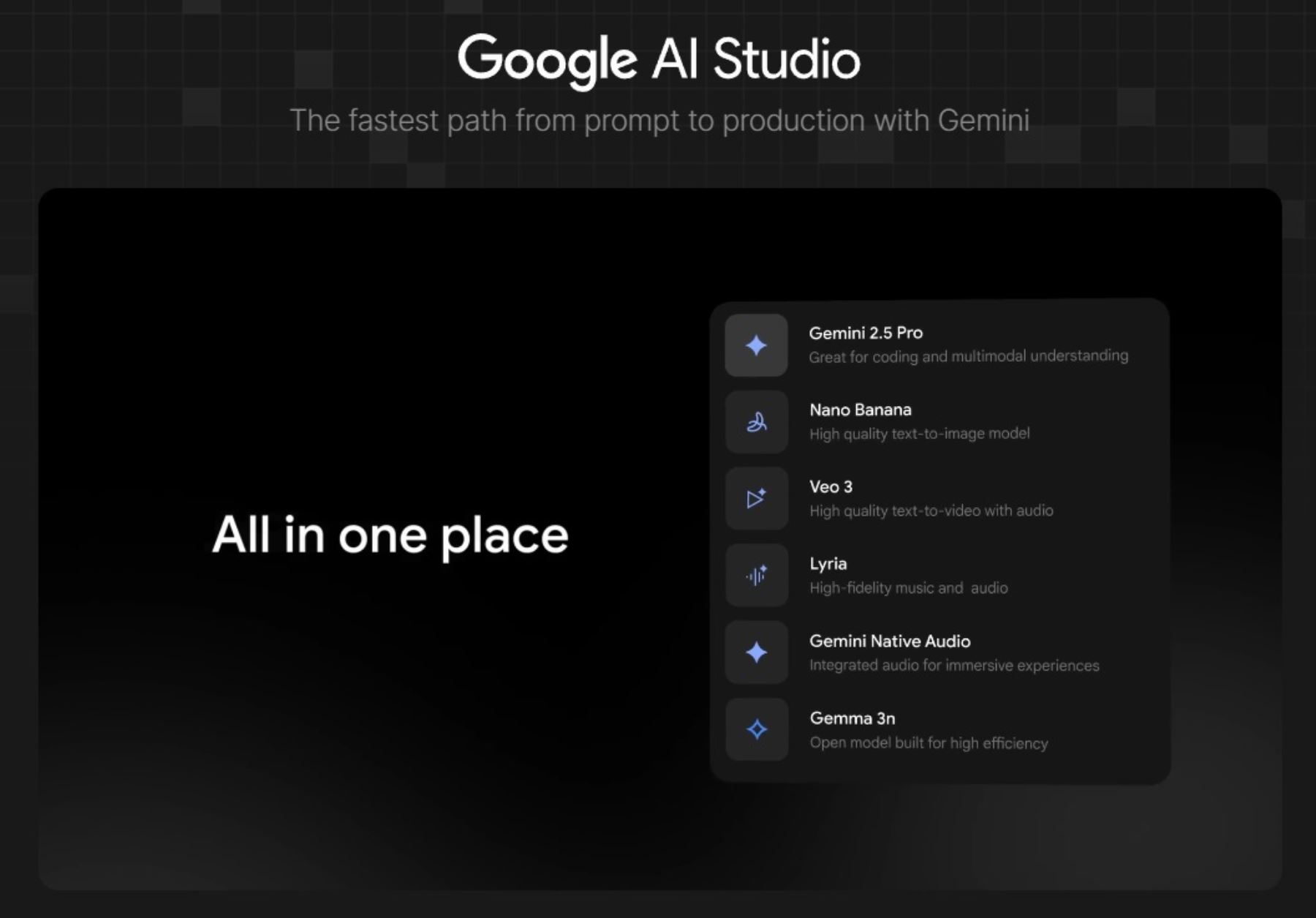Viewport: 1316px width, 918px height.
Task: Select the Lyria audio waveform icon
Action: tap(756, 576)
